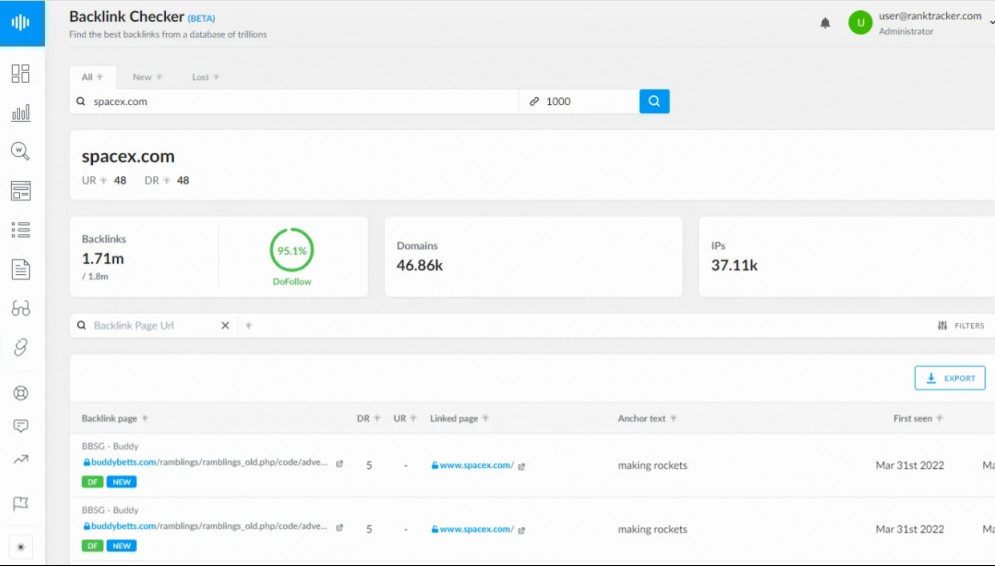Screen dimensions: 995x566
Task: Open the list icon in sidebar
Action: coord(20,230)
